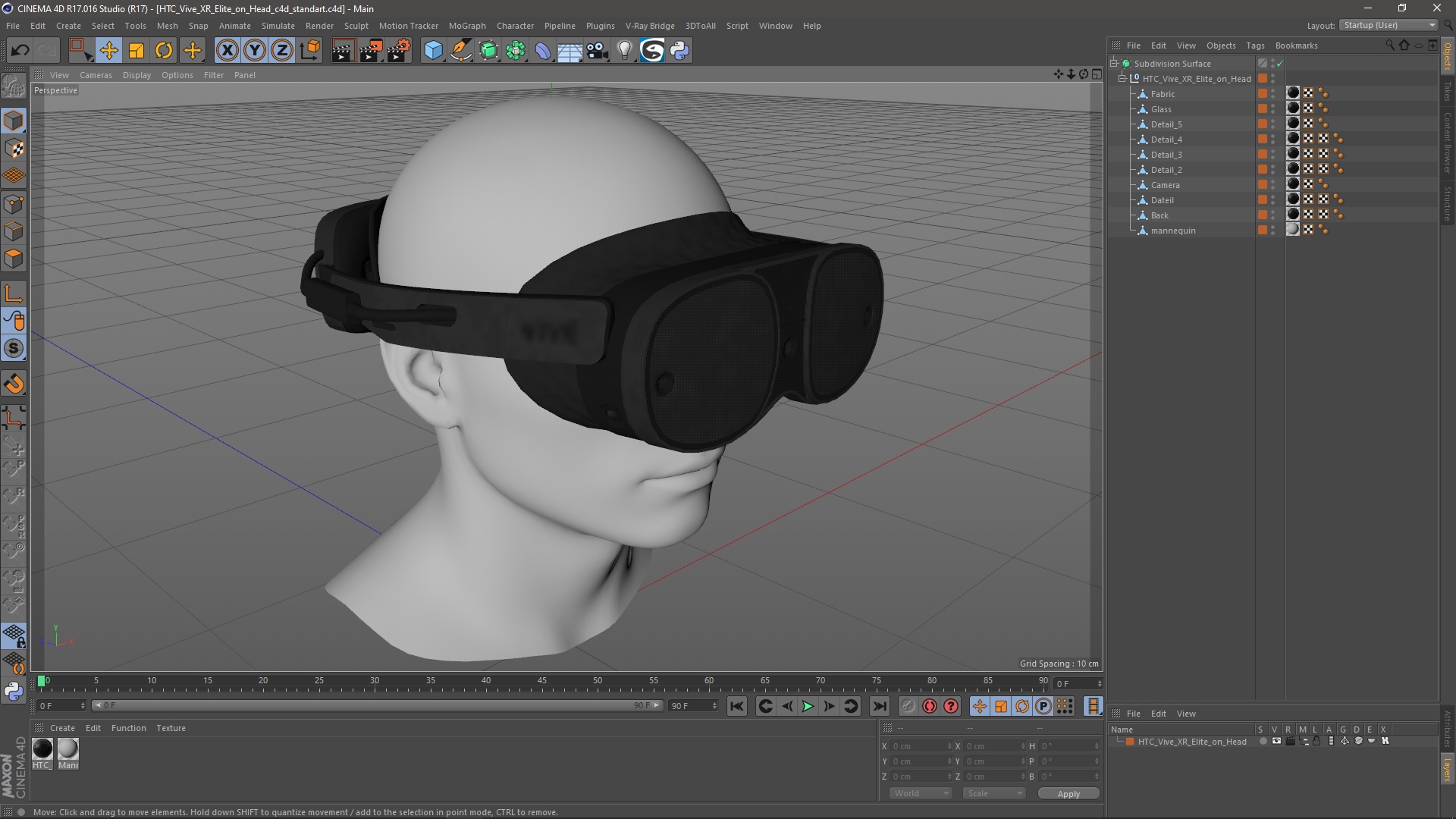
Task: Add a Light object
Action: point(625,51)
